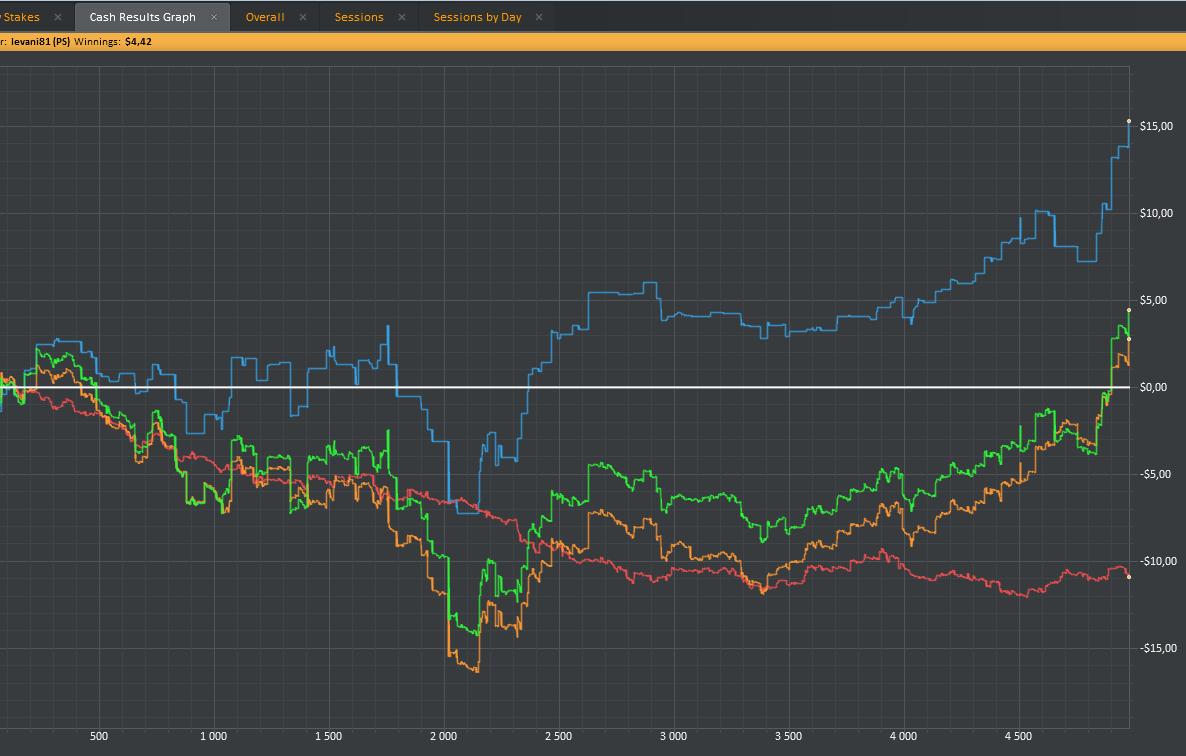Close the Stakes tab
1186x756 pixels.
point(58,17)
